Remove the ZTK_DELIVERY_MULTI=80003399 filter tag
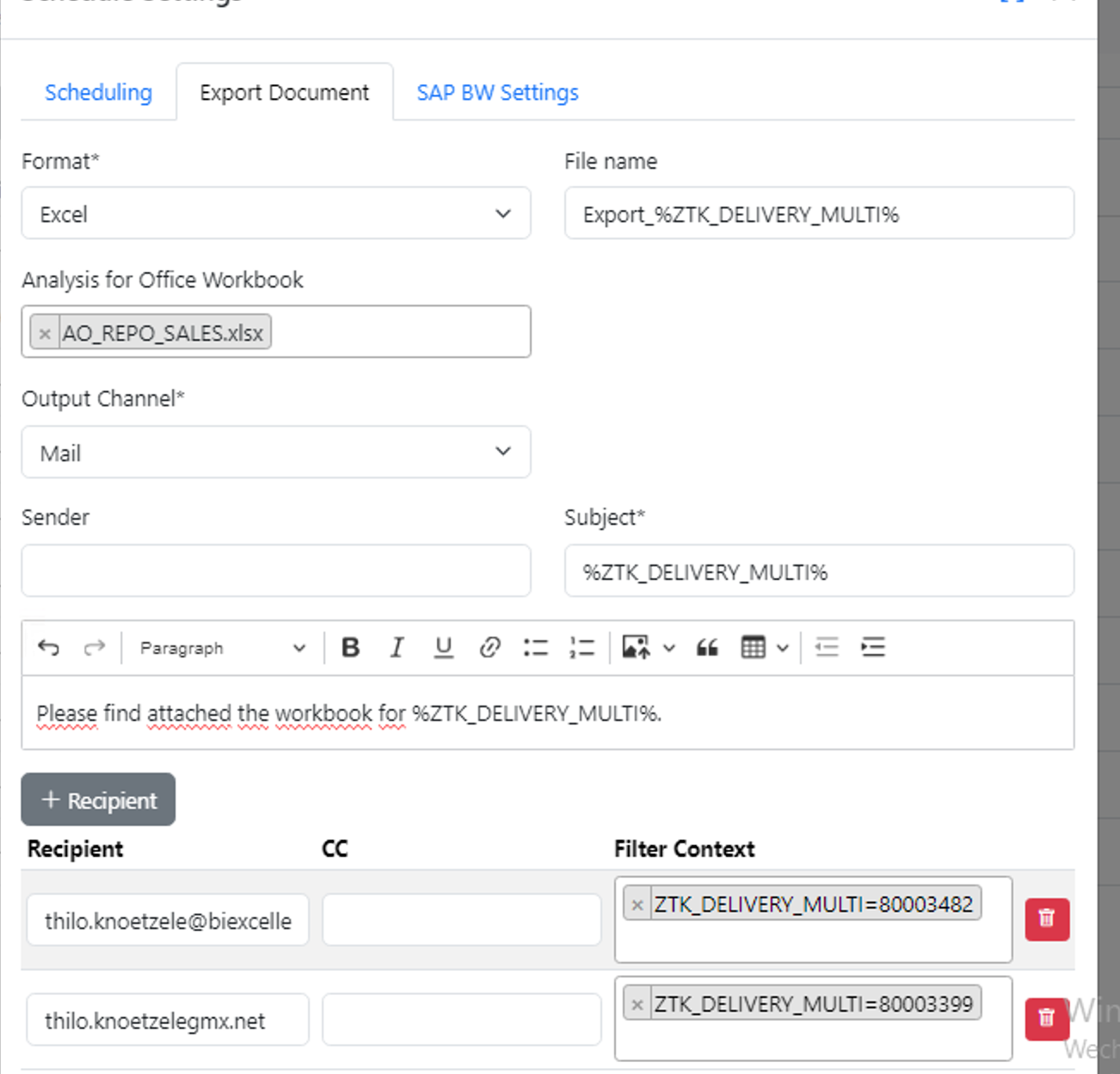This screenshot has height=1074, width=1120. tap(637, 1004)
